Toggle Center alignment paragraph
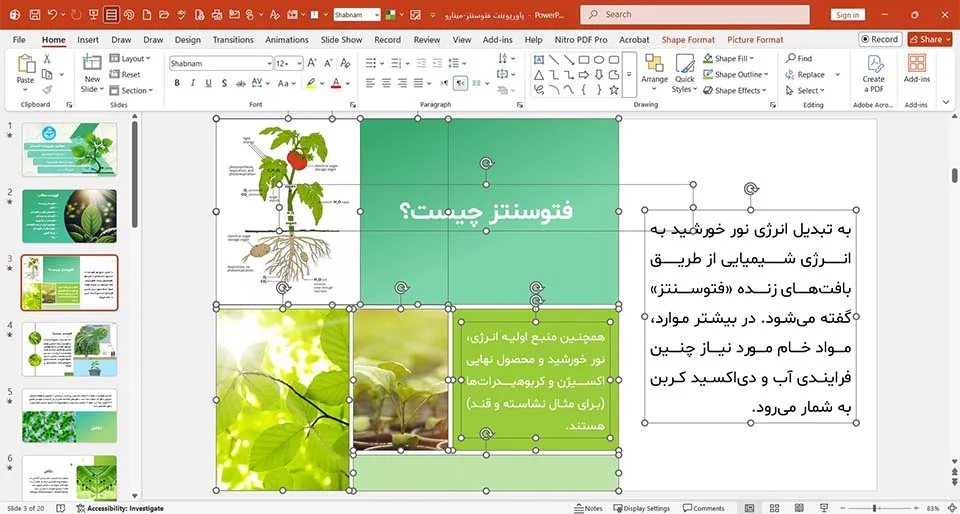The width and height of the screenshot is (960, 514). [386, 83]
